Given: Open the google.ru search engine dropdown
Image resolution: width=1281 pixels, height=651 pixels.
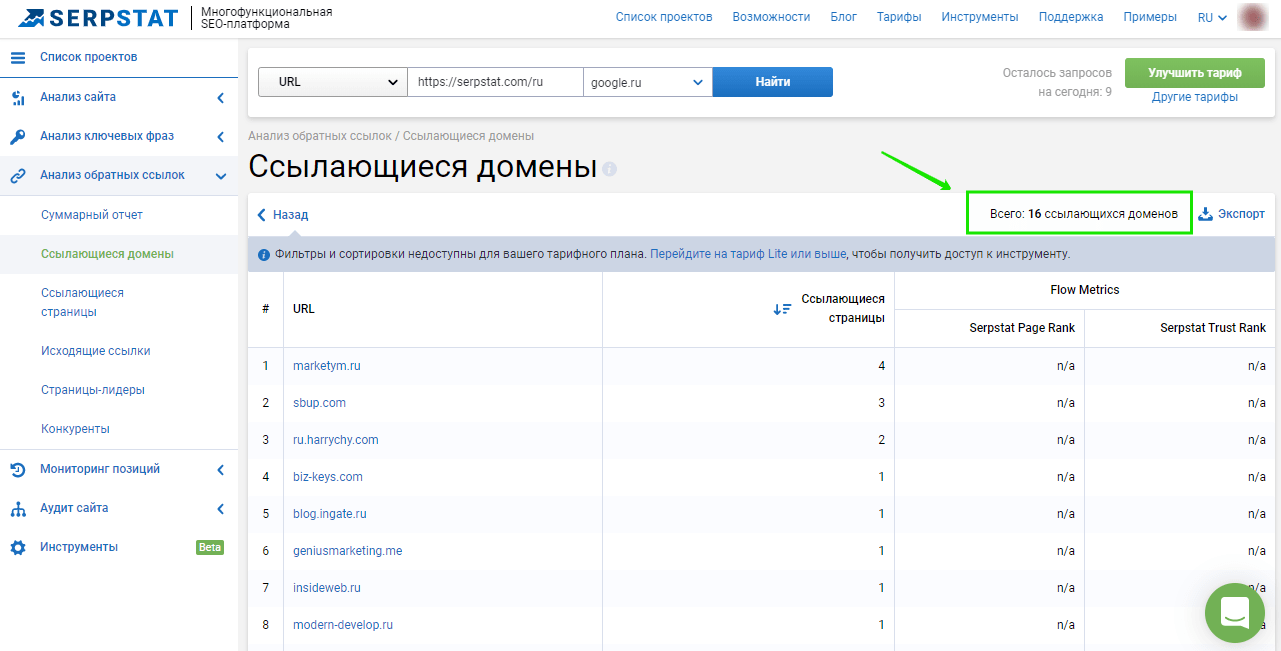Looking at the screenshot, I should pos(648,82).
